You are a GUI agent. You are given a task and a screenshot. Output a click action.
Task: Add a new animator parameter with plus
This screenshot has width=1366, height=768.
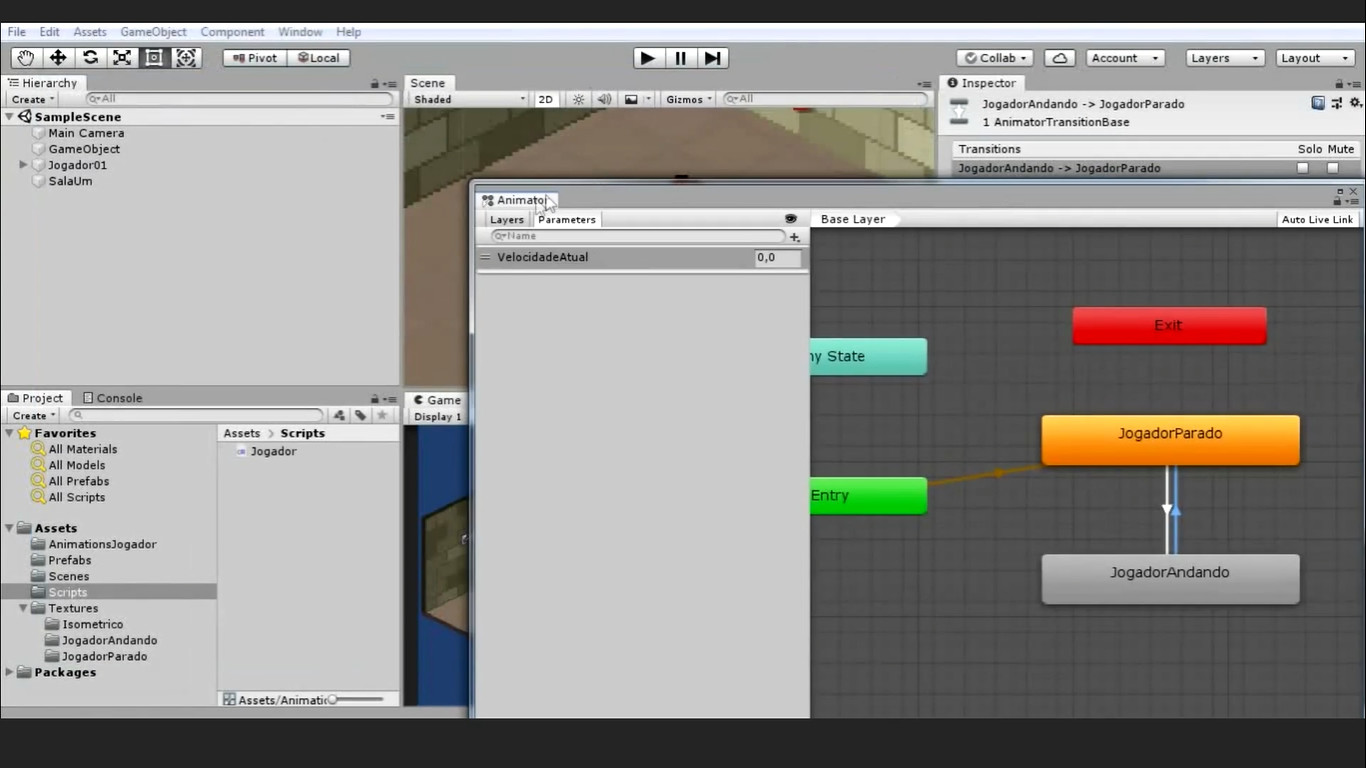coord(795,237)
